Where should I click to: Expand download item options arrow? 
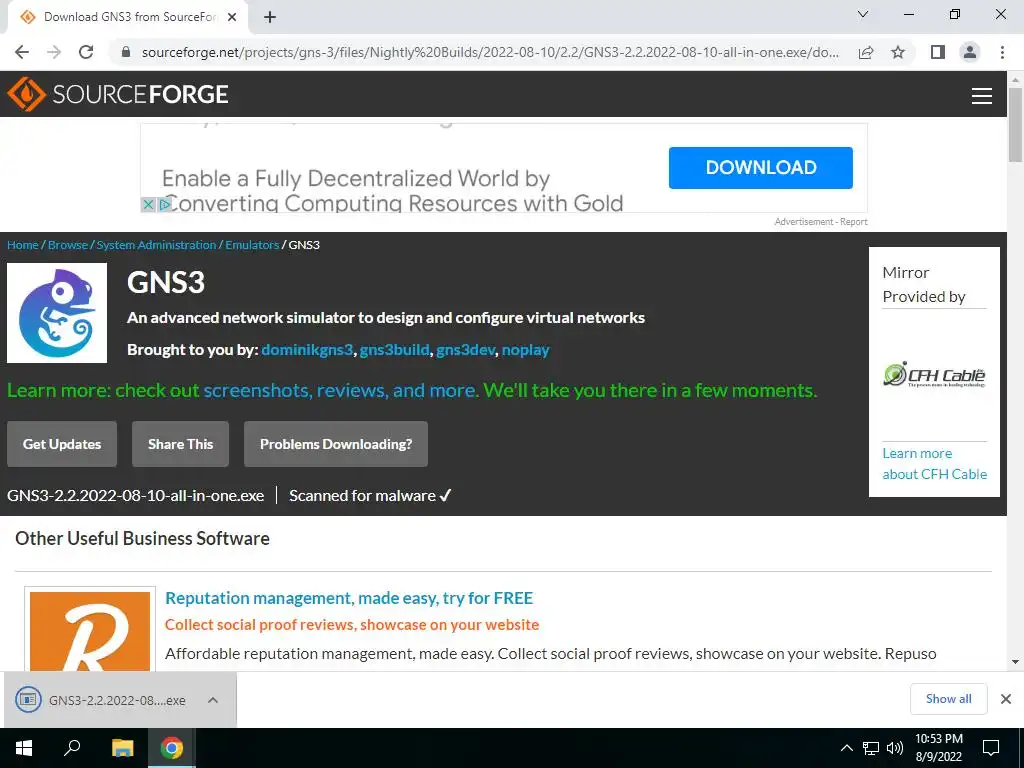[x=213, y=700]
